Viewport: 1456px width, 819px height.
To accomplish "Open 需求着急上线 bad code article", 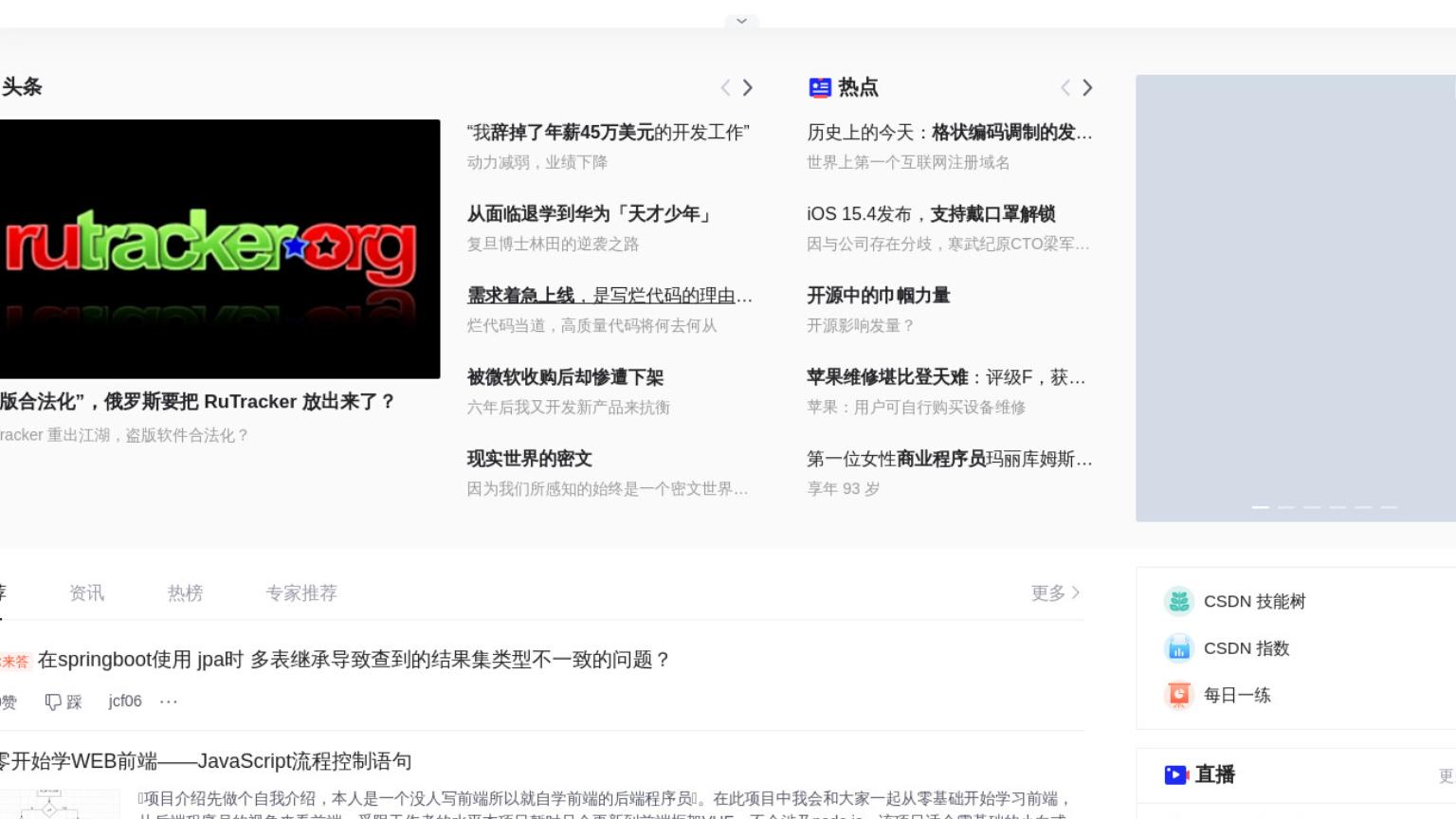I will [610, 296].
